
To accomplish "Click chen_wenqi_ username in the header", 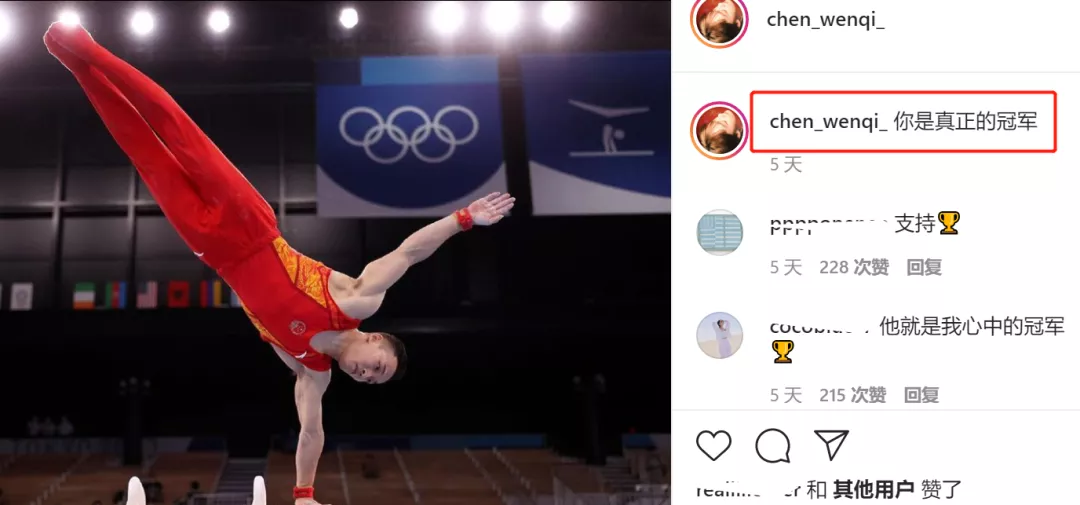I will pyautogui.click(x=826, y=19).
